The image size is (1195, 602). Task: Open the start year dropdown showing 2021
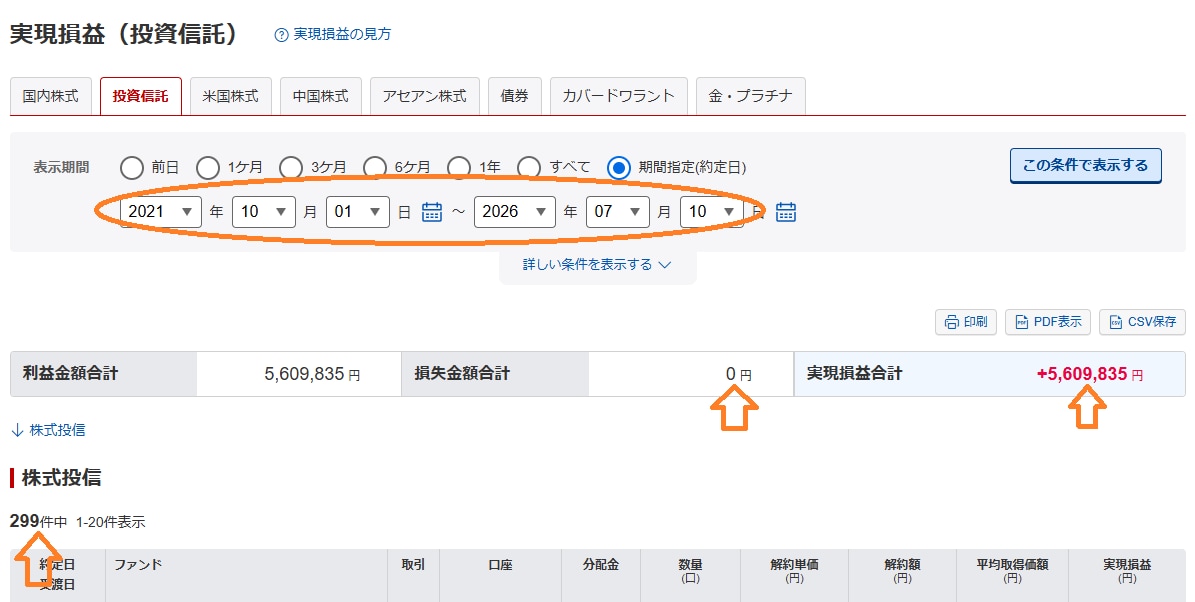(x=161, y=212)
